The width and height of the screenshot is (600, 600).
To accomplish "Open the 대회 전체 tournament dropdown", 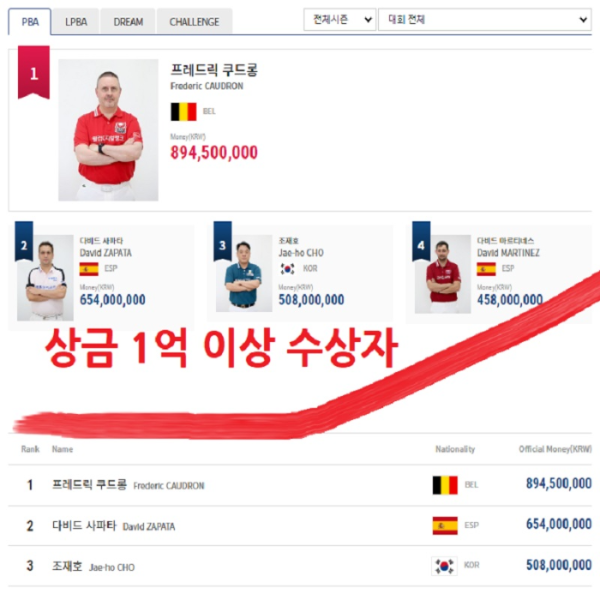I will click(485, 20).
